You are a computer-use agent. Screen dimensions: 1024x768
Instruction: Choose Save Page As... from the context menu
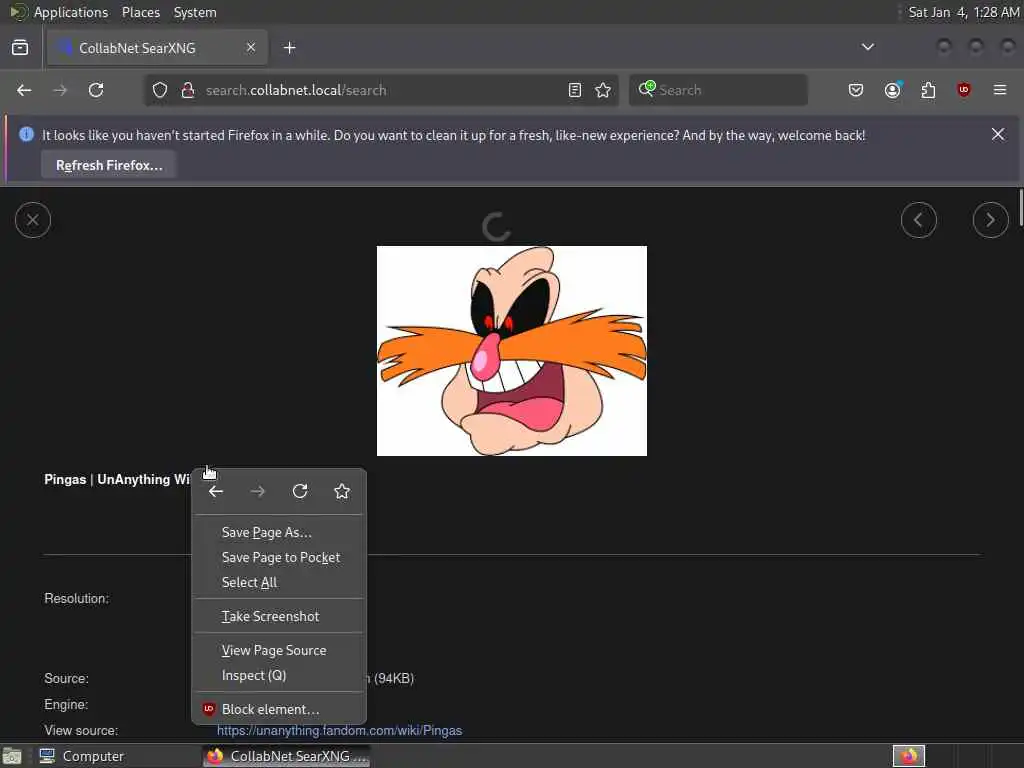[280, 532]
